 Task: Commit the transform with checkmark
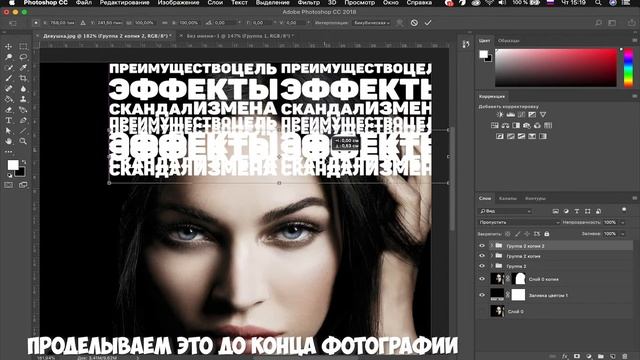[x=427, y=23]
